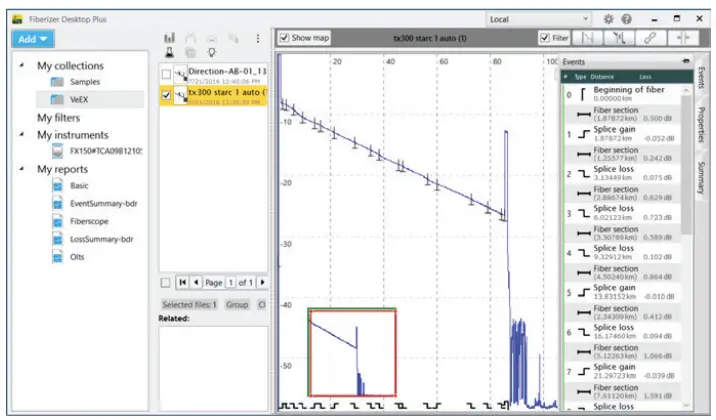Select event 4 Splice loss 0.102 dB
The image size is (716, 420).
coord(623,252)
